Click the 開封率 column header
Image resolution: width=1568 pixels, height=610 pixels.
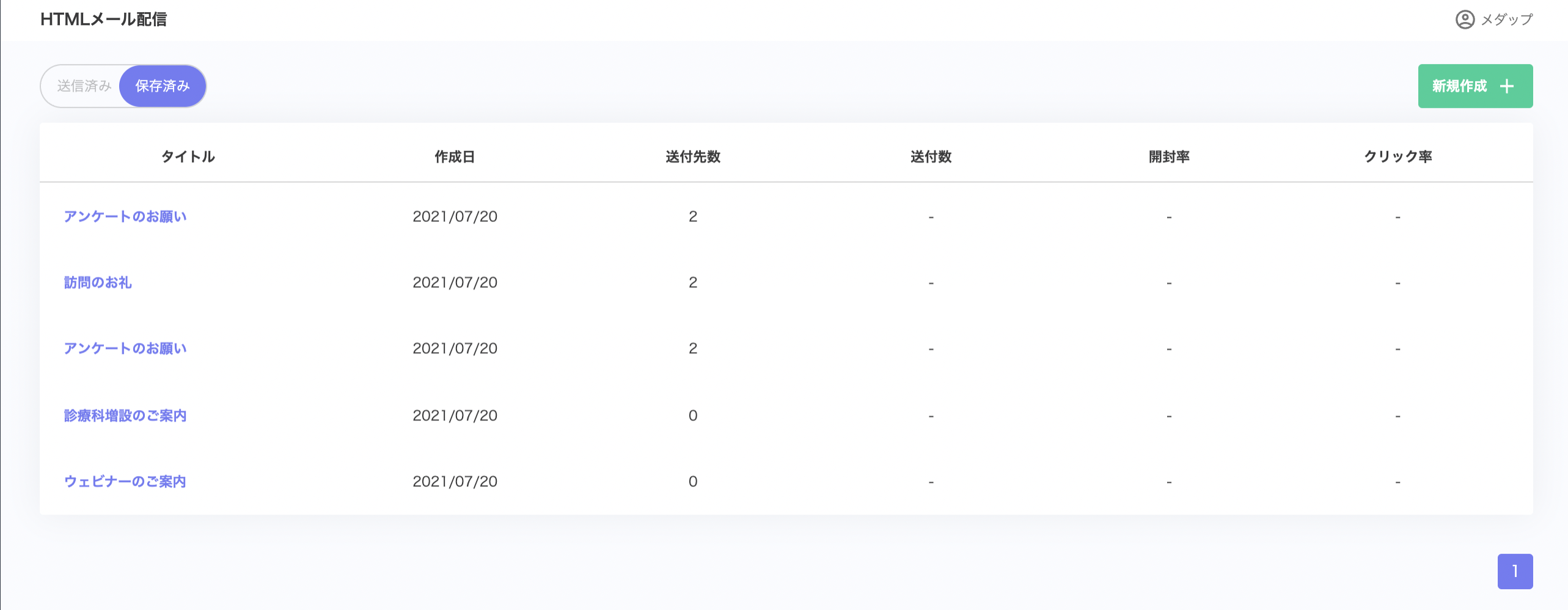coord(1169,156)
